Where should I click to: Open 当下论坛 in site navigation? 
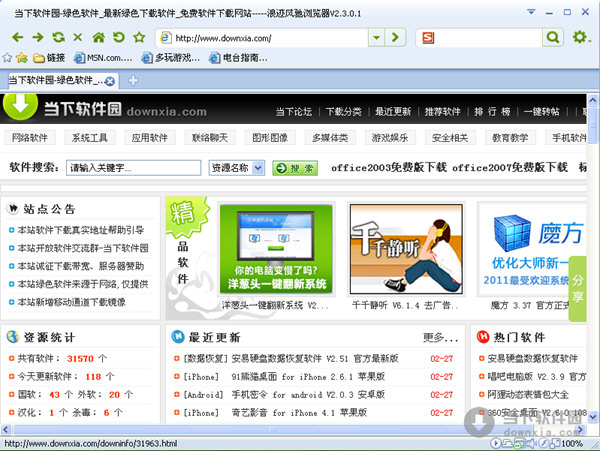coord(294,112)
